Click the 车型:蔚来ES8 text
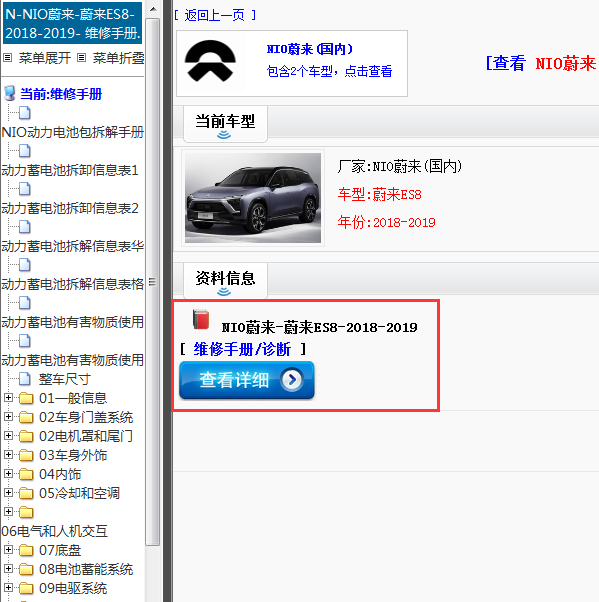 [x=379, y=195]
